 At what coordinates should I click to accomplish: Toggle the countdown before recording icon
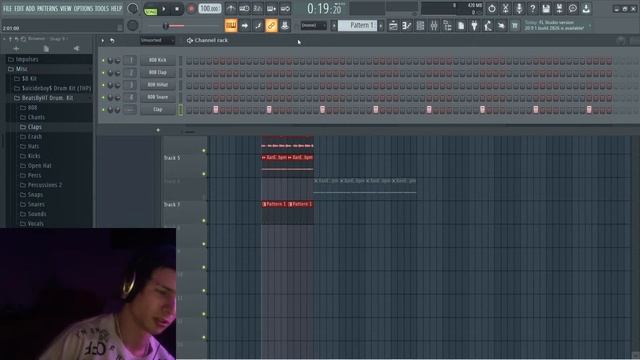point(258,8)
